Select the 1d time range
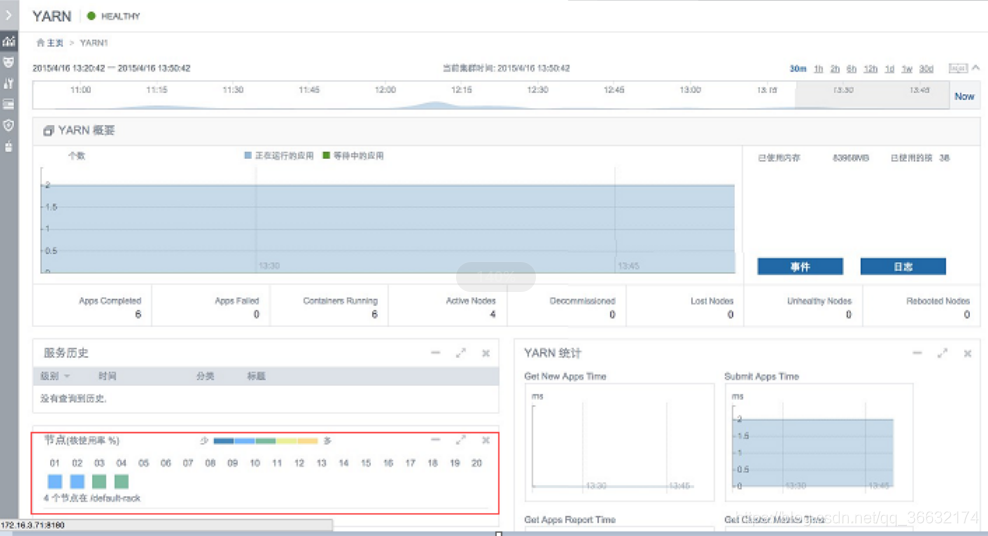The image size is (988, 536). point(890,69)
